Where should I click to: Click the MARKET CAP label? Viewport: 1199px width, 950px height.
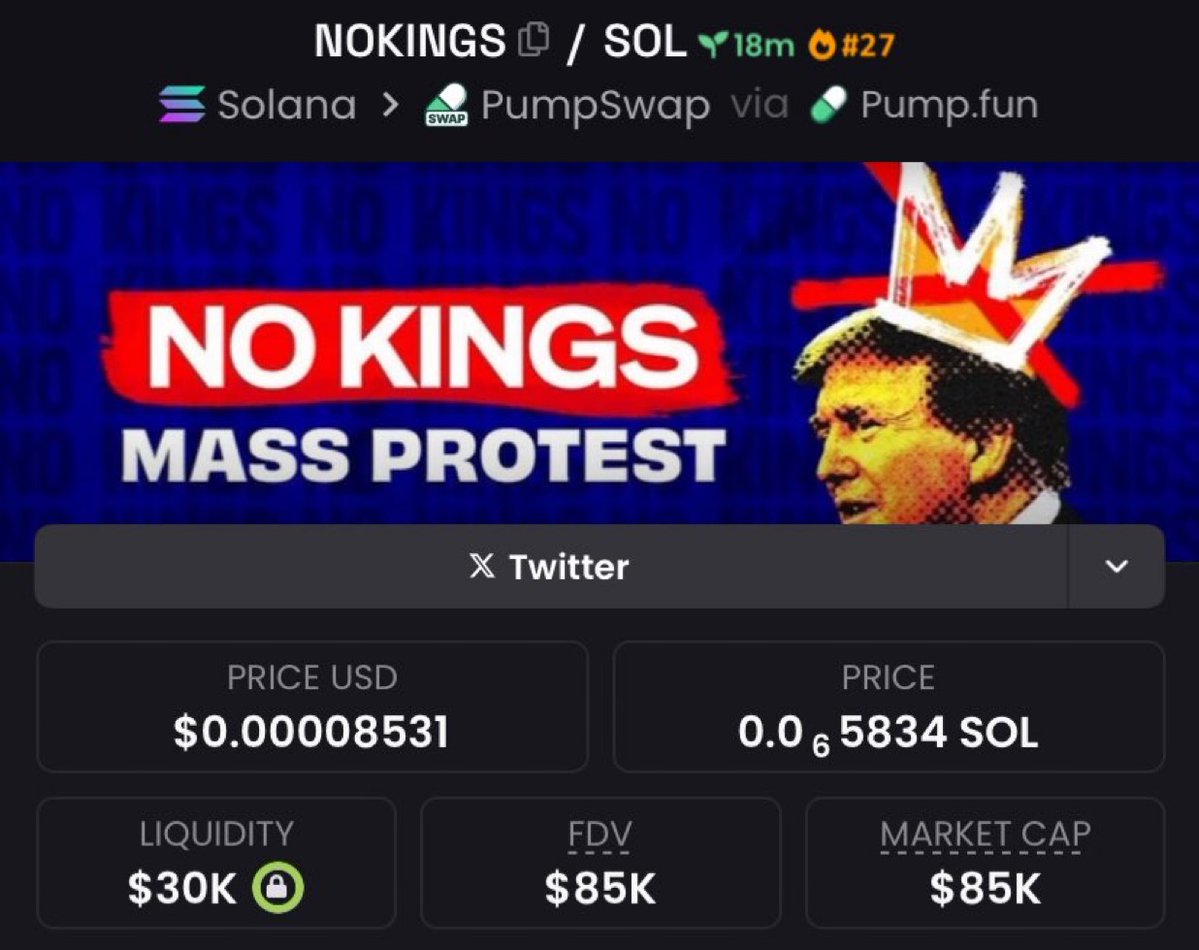pyautogui.click(x=985, y=834)
